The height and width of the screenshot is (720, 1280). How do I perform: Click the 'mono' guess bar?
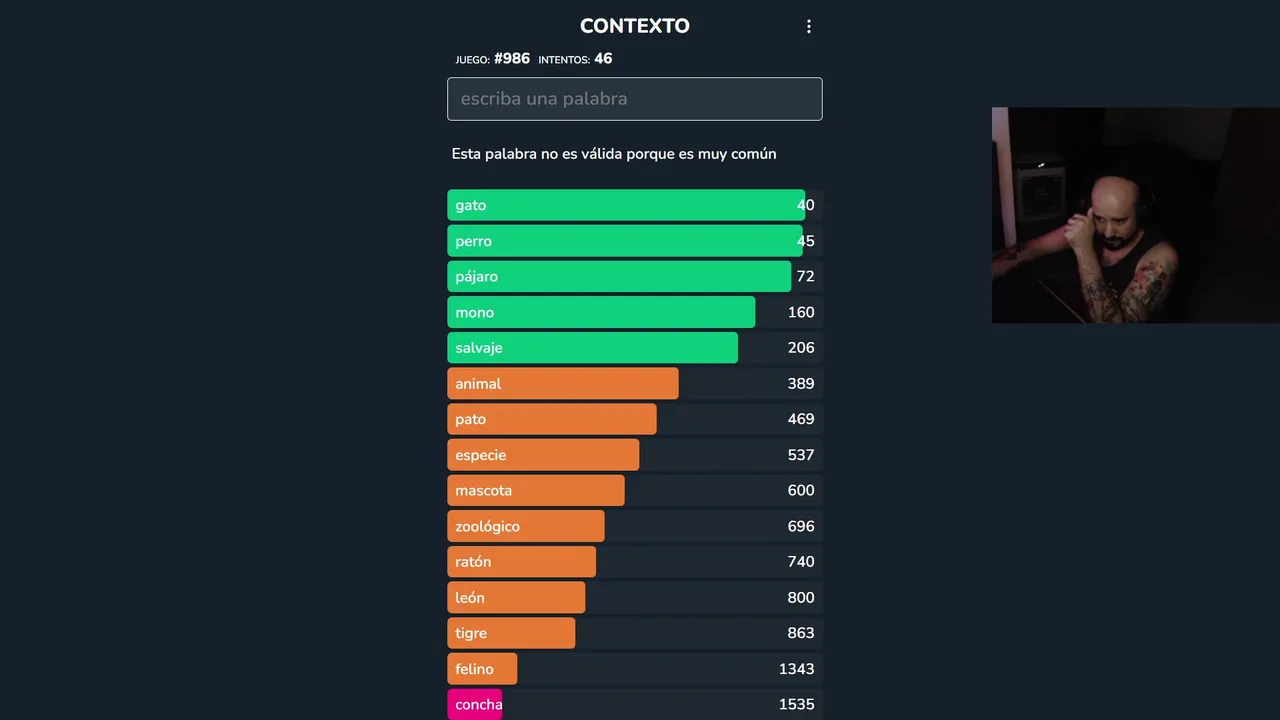point(601,312)
